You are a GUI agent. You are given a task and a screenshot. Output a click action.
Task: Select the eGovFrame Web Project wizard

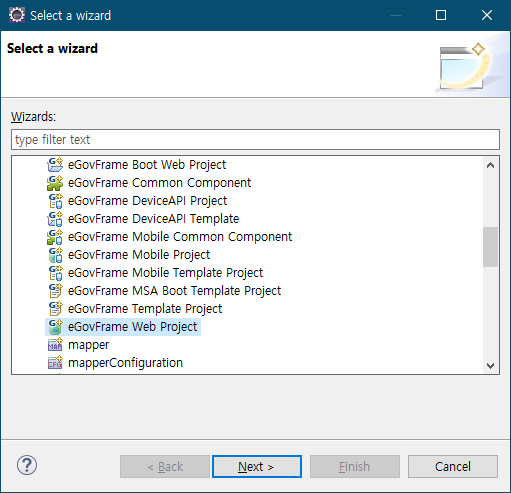point(133,327)
